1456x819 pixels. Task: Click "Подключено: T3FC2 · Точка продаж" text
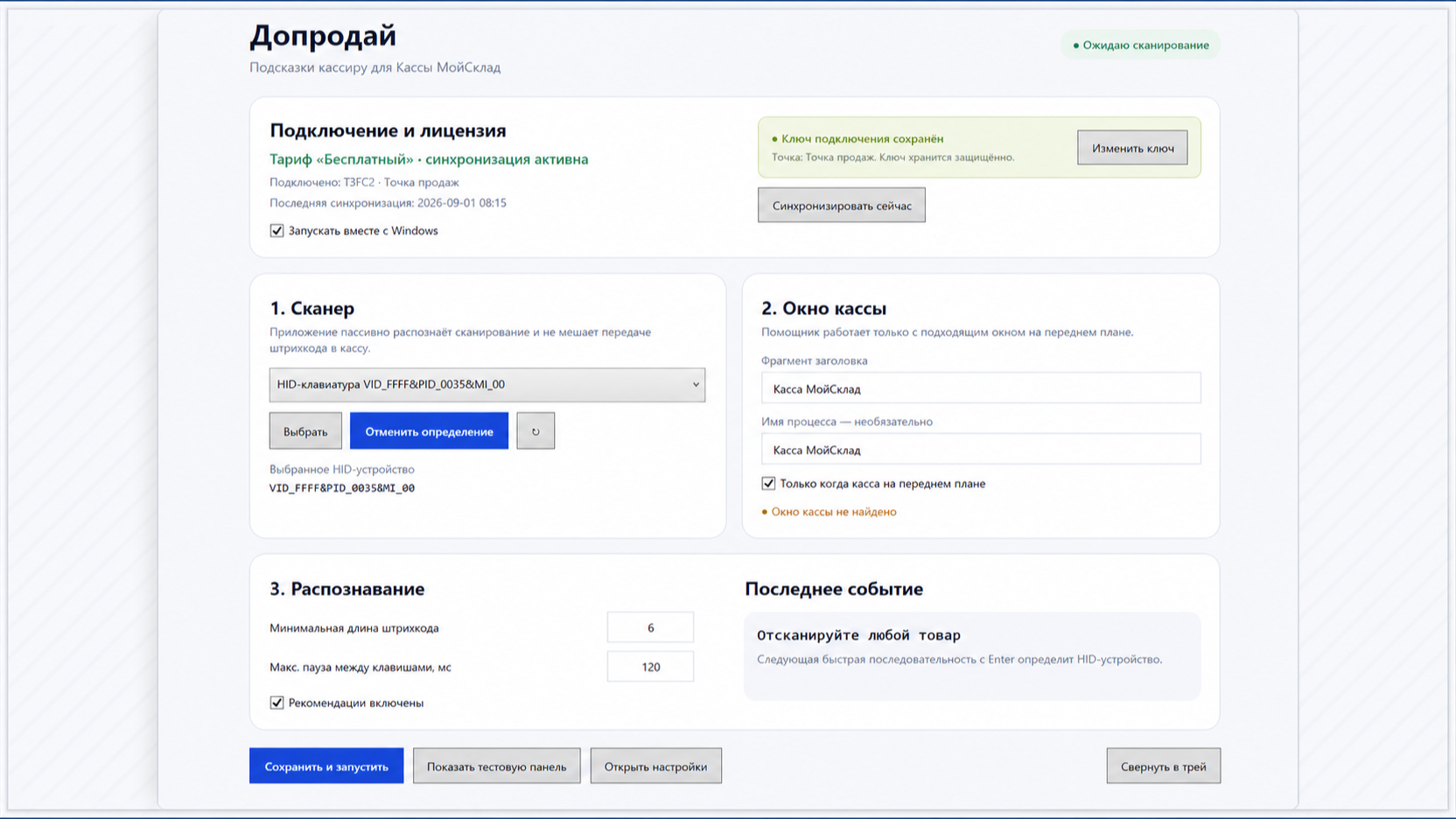click(x=364, y=183)
